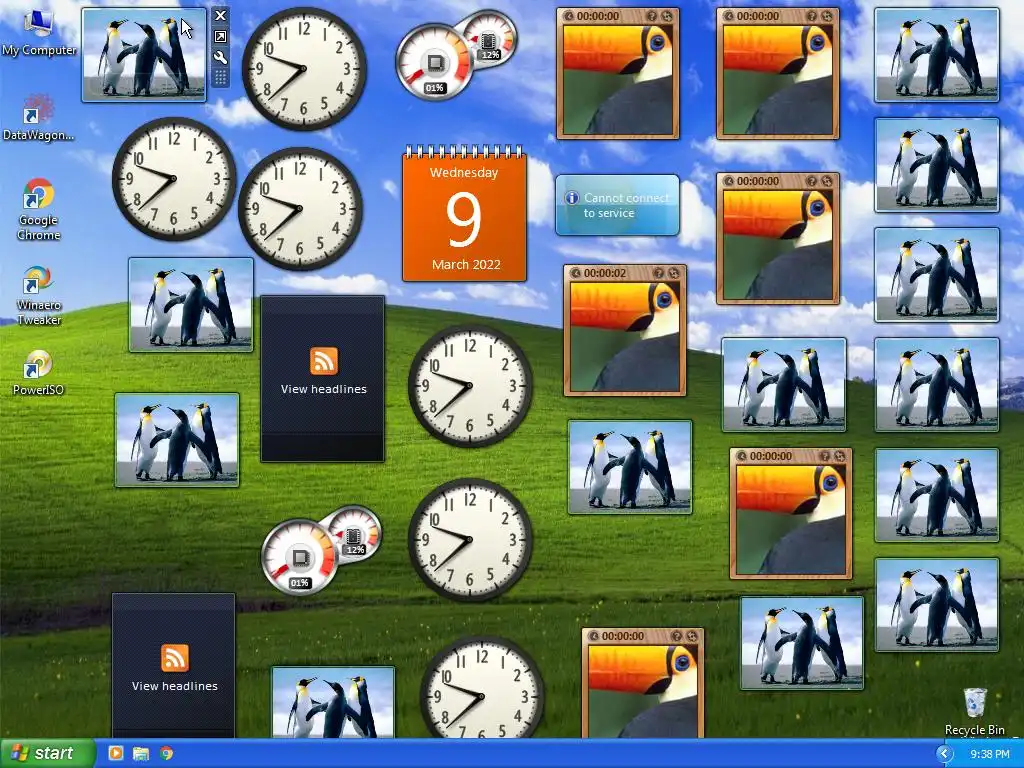1024x768 pixels.
Task: Click the gadget's Larger size button
Action: (x=221, y=37)
